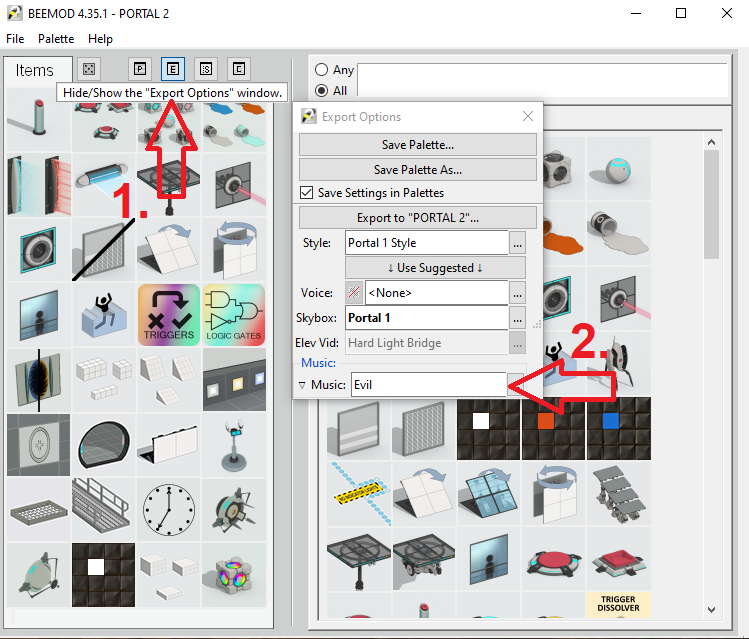Open the Help menu
The height and width of the screenshot is (639, 749).
coord(100,39)
